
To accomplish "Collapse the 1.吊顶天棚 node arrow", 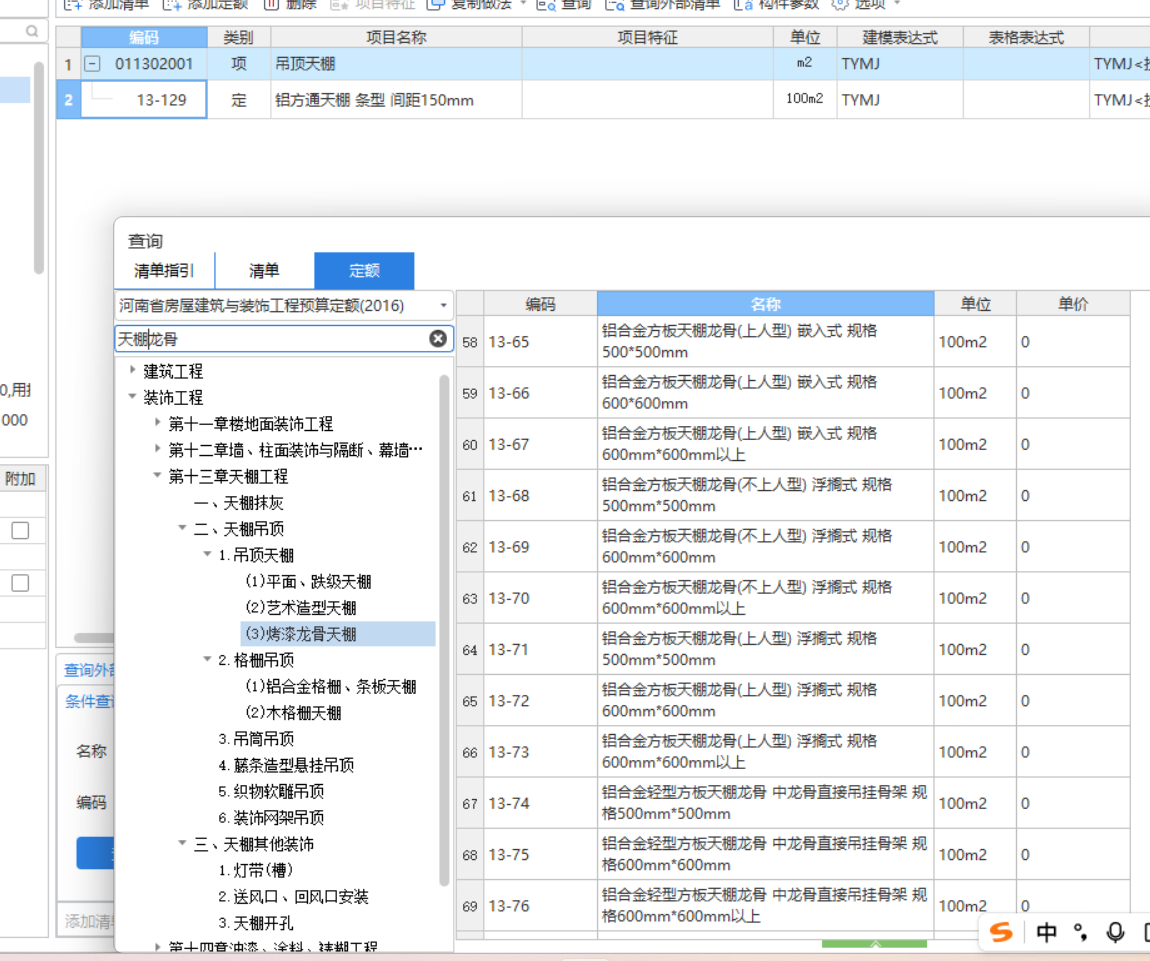I will click(x=208, y=554).
